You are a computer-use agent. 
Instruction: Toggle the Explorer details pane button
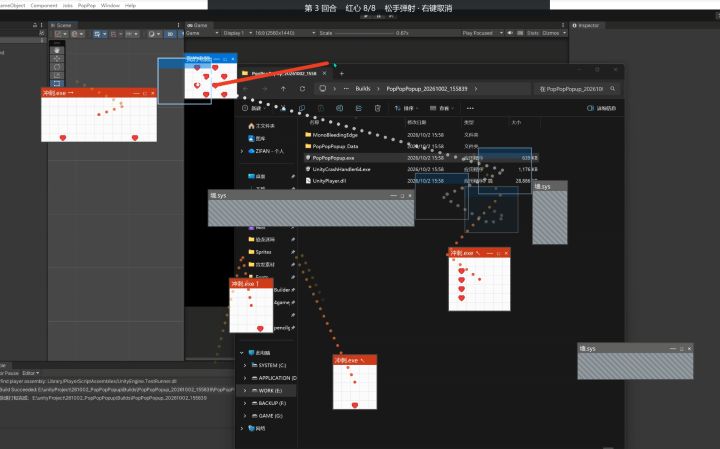pos(602,108)
